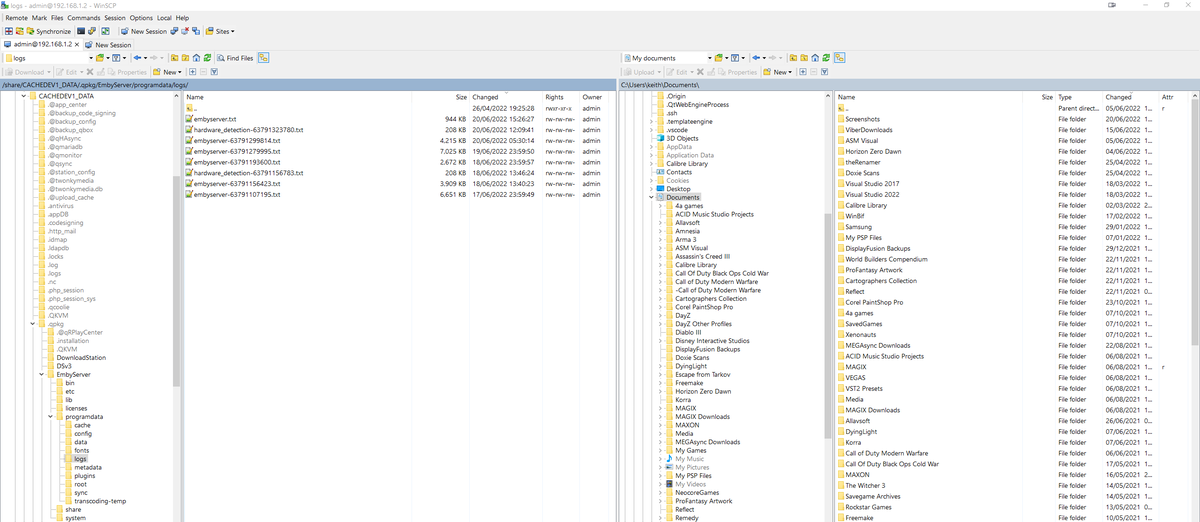1200x522 pixels.
Task: Collapse Documents node in local tree
Action: coord(650,197)
